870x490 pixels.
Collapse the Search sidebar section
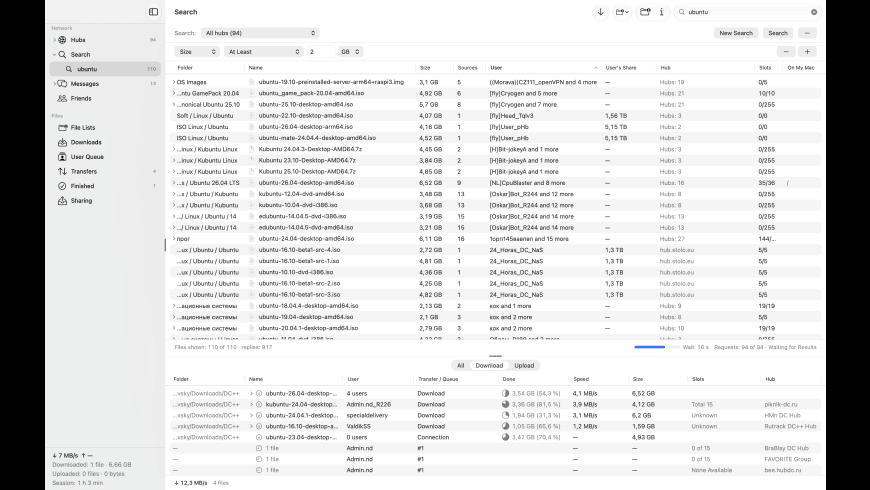click(x=54, y=54)
